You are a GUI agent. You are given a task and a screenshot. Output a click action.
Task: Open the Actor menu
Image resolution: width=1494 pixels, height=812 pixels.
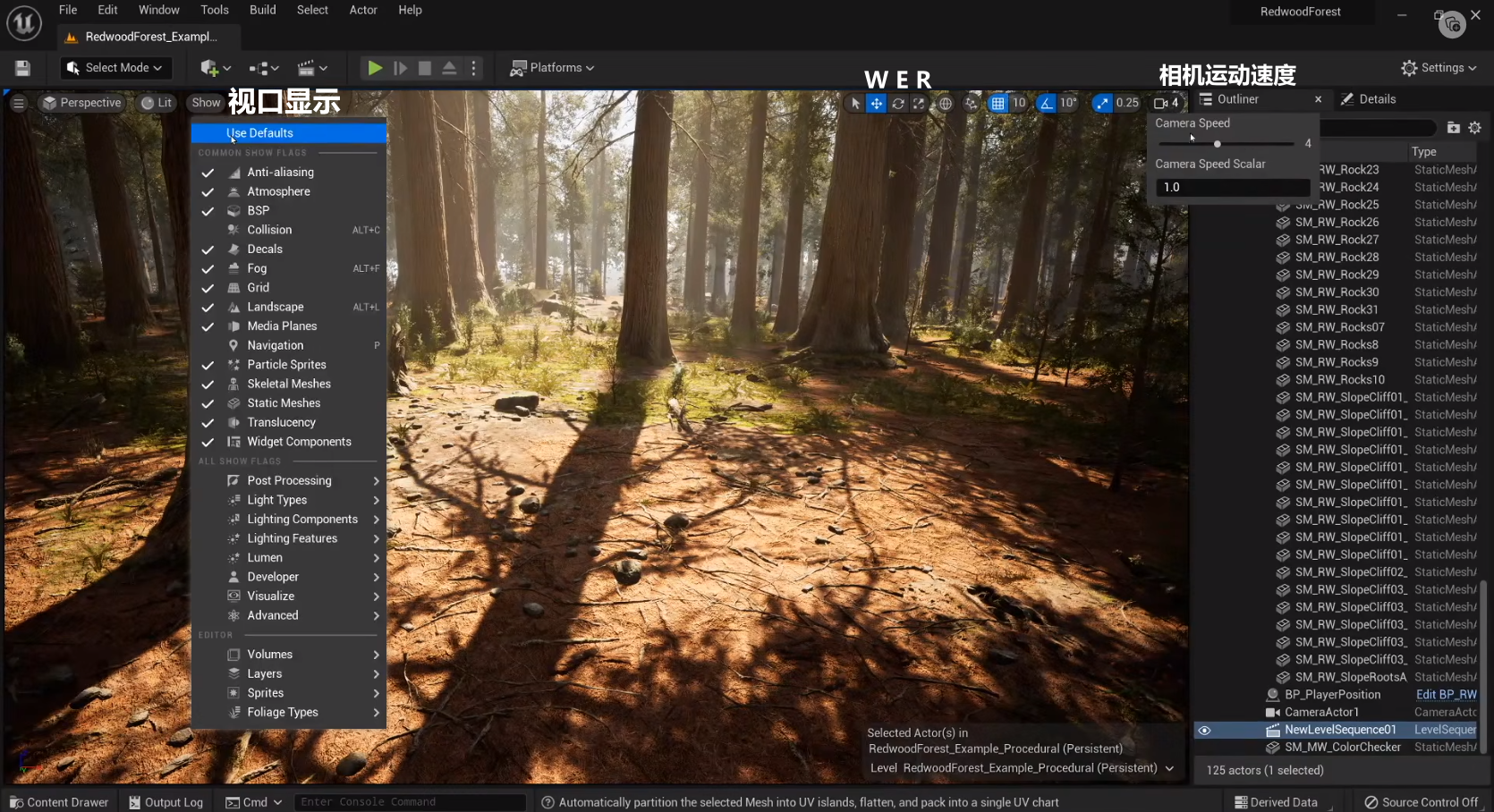pyautogui.click(x=363, y=10)
